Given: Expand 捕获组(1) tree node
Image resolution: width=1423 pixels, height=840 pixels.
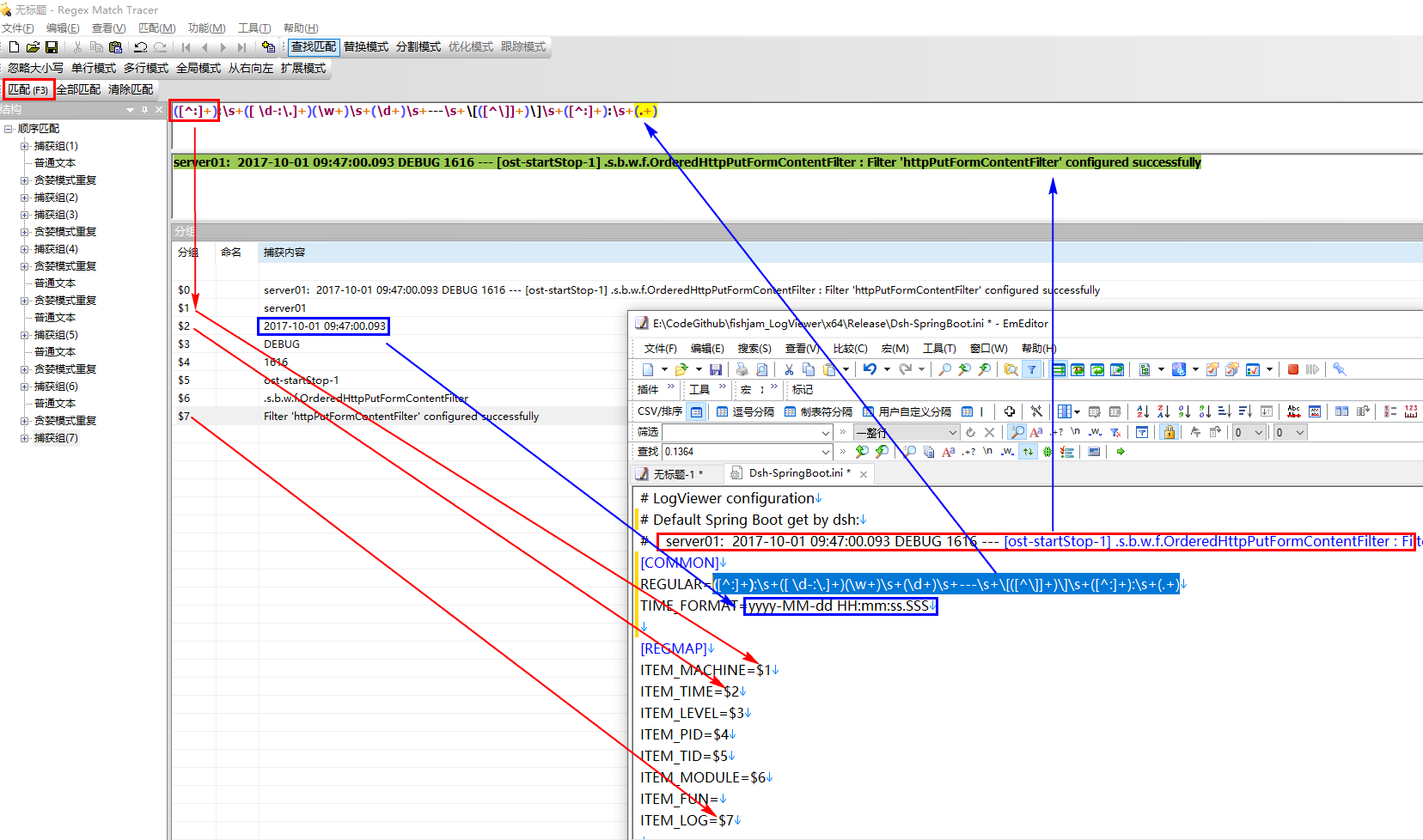Looking at the screenshot, I should (25, 146).
